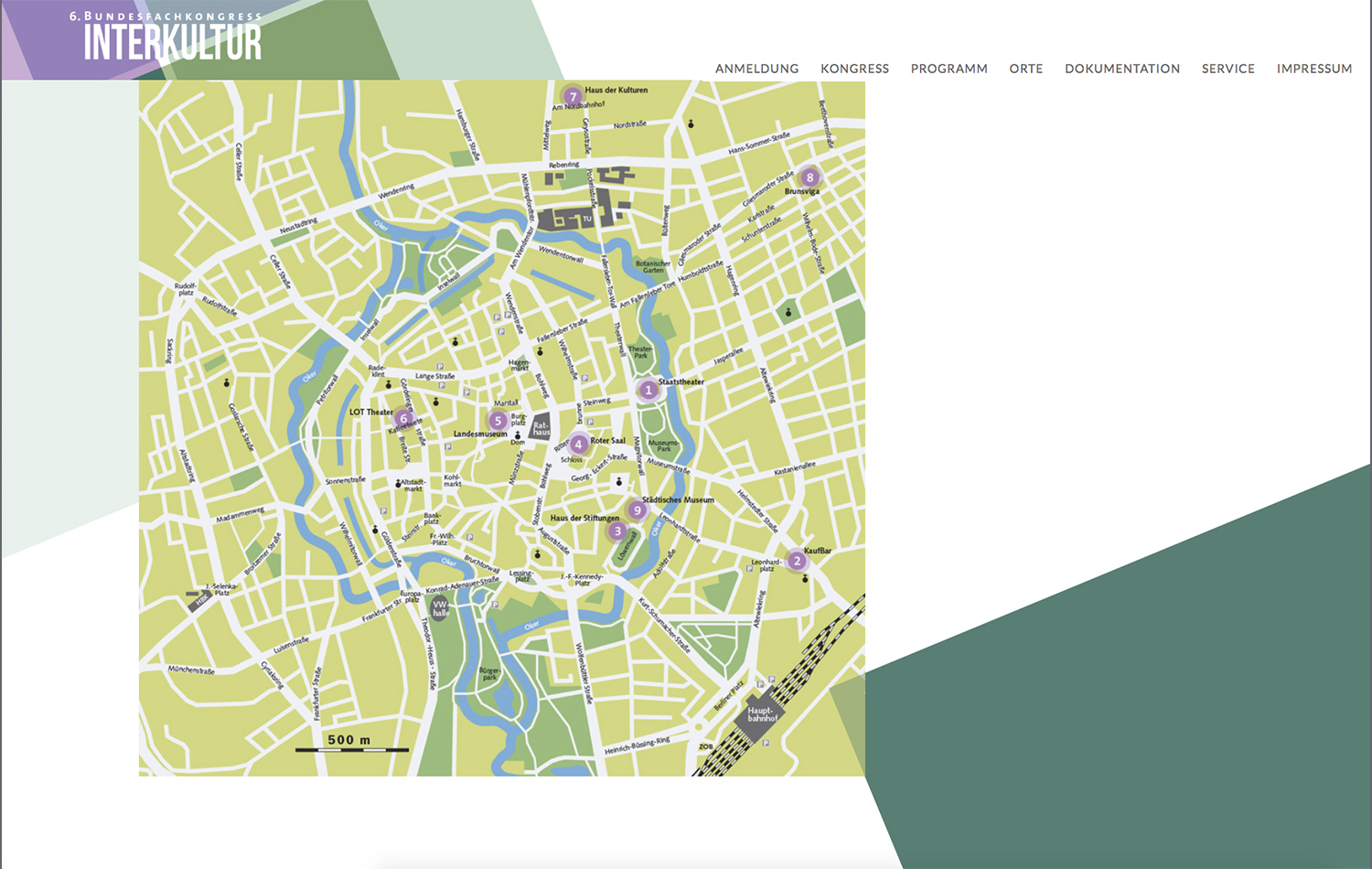Click the Rathaus building icon
Image resolution: width=1372 pixels, height=869 pixels.
coord(541,427)
